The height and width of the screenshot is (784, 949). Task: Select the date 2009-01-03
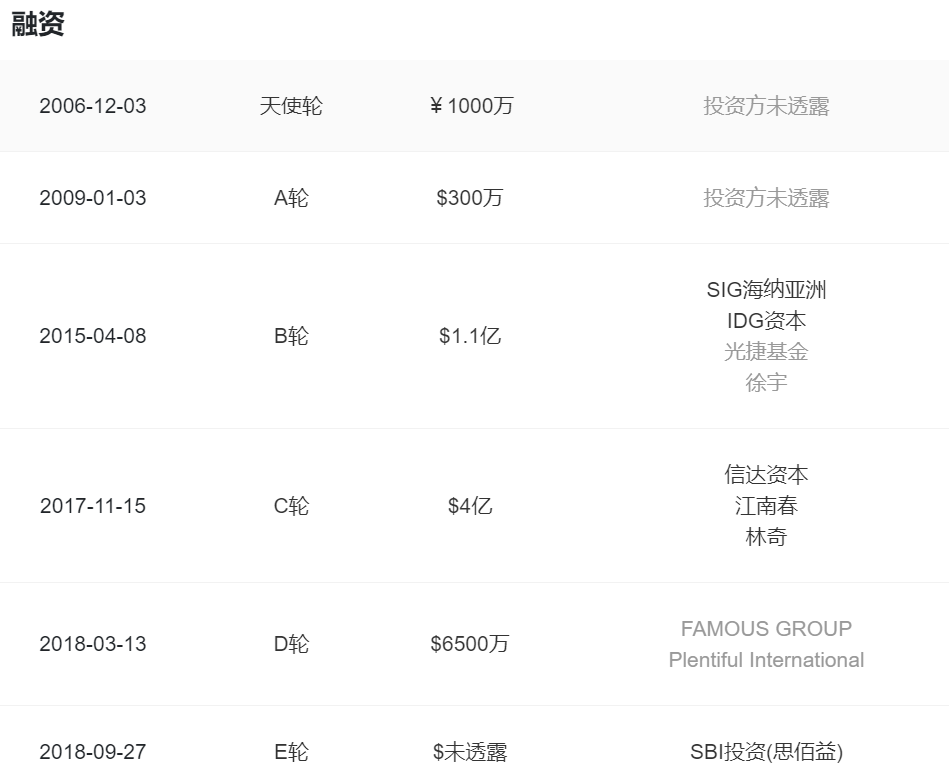[x=93, y=198]
